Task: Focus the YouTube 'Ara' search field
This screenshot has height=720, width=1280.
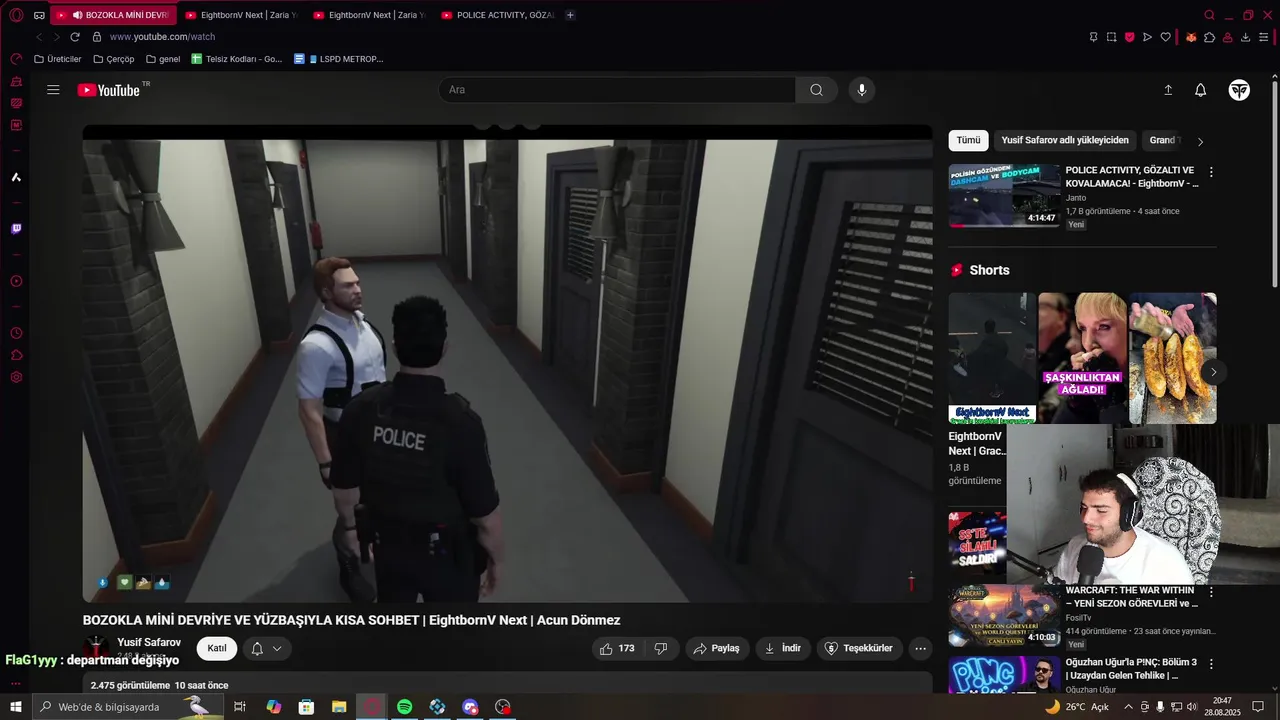Action: (617, 90)
